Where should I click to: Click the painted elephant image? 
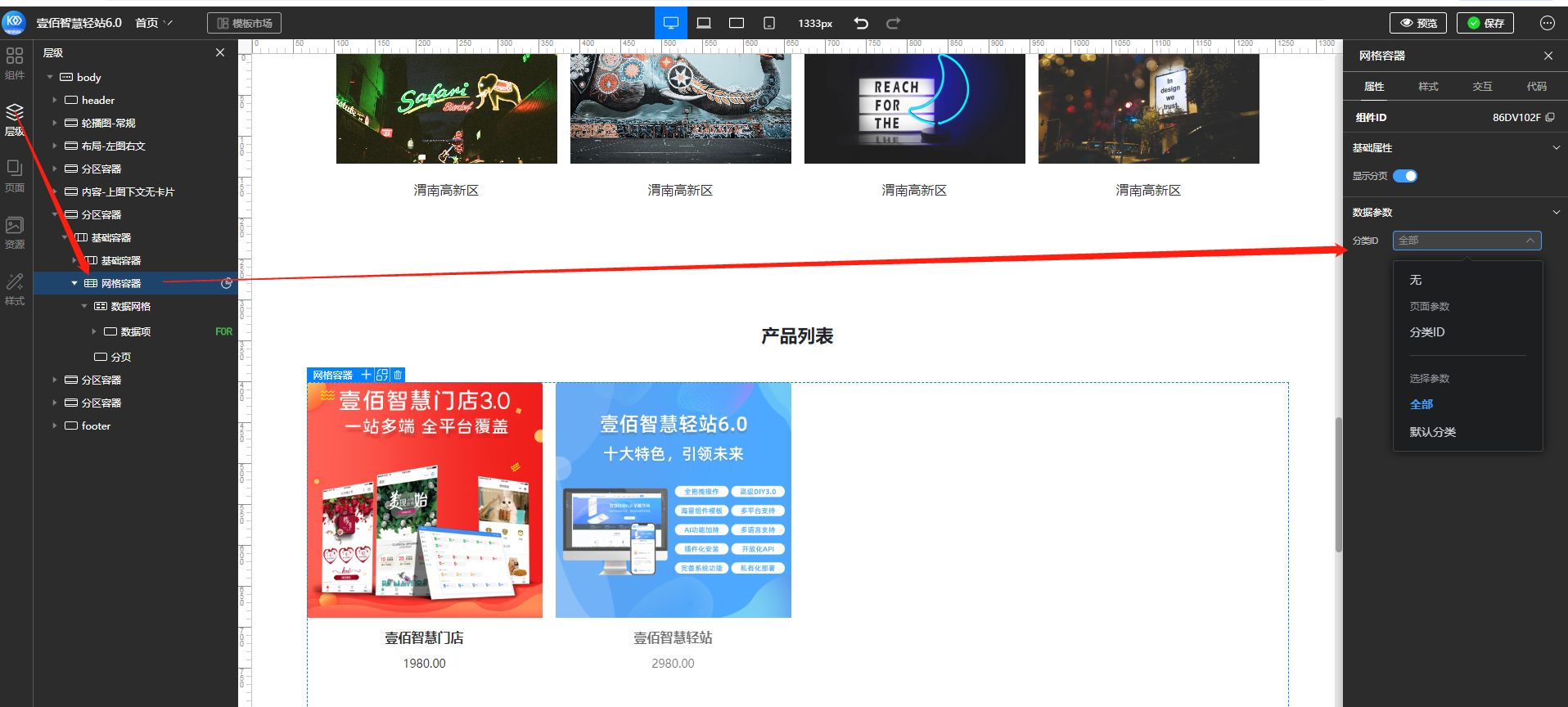click(681, 109)
